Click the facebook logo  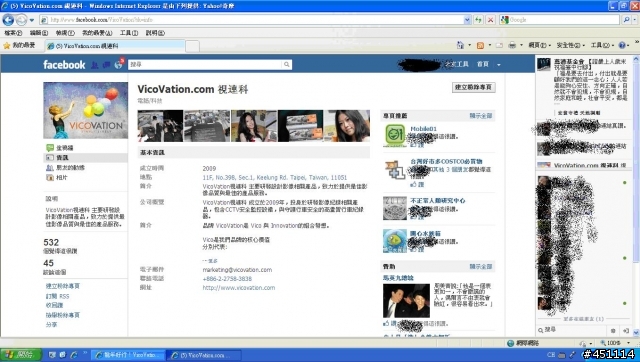64,64
